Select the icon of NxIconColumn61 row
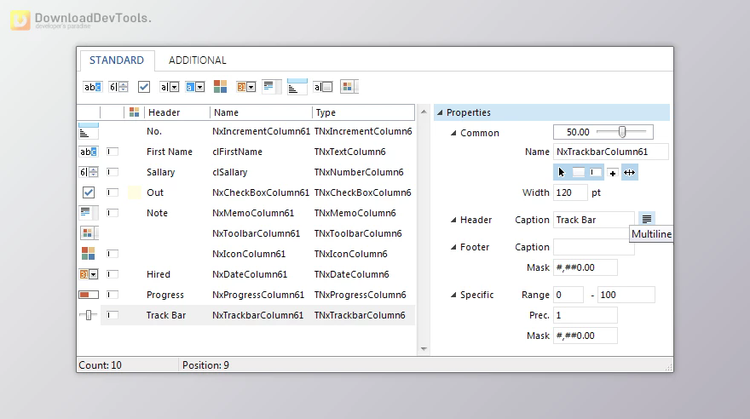This screenshot has width=750, height=419. (x=88, y=254)
